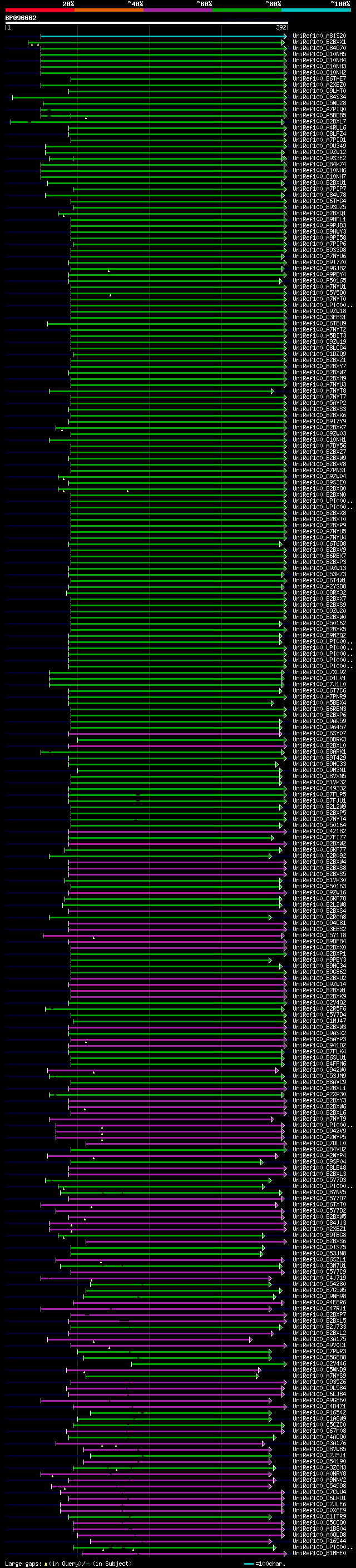Click the UniRef100_B2J733 label
The width and height of the screenshot is (356, 1568).
[x=319, y=1327]
